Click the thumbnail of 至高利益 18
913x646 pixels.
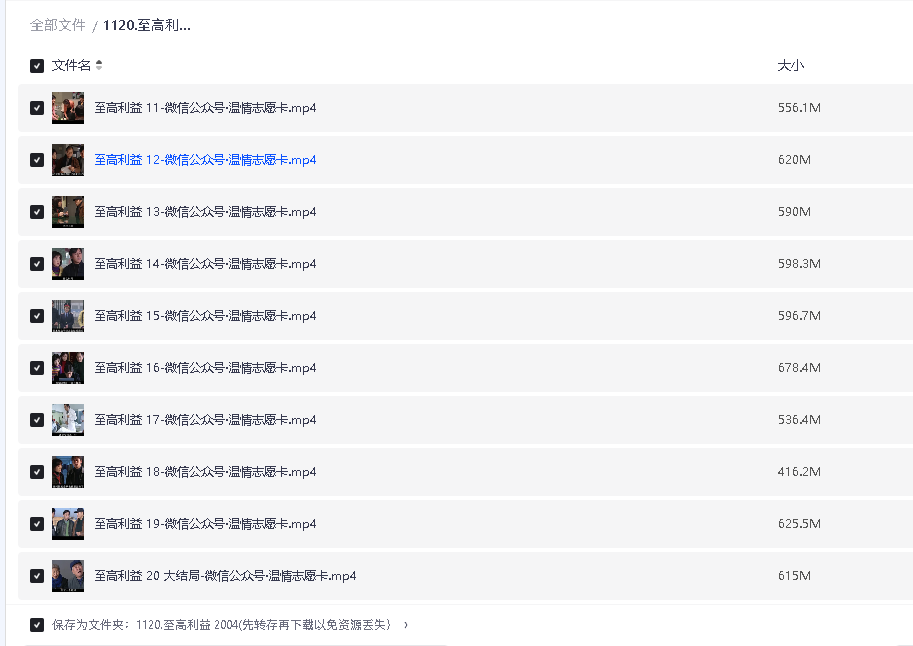coord(67,471)
